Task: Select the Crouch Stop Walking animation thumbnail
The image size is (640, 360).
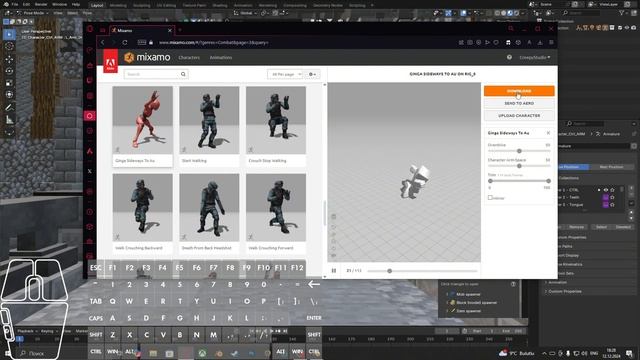Action: (x=276, y=120)
